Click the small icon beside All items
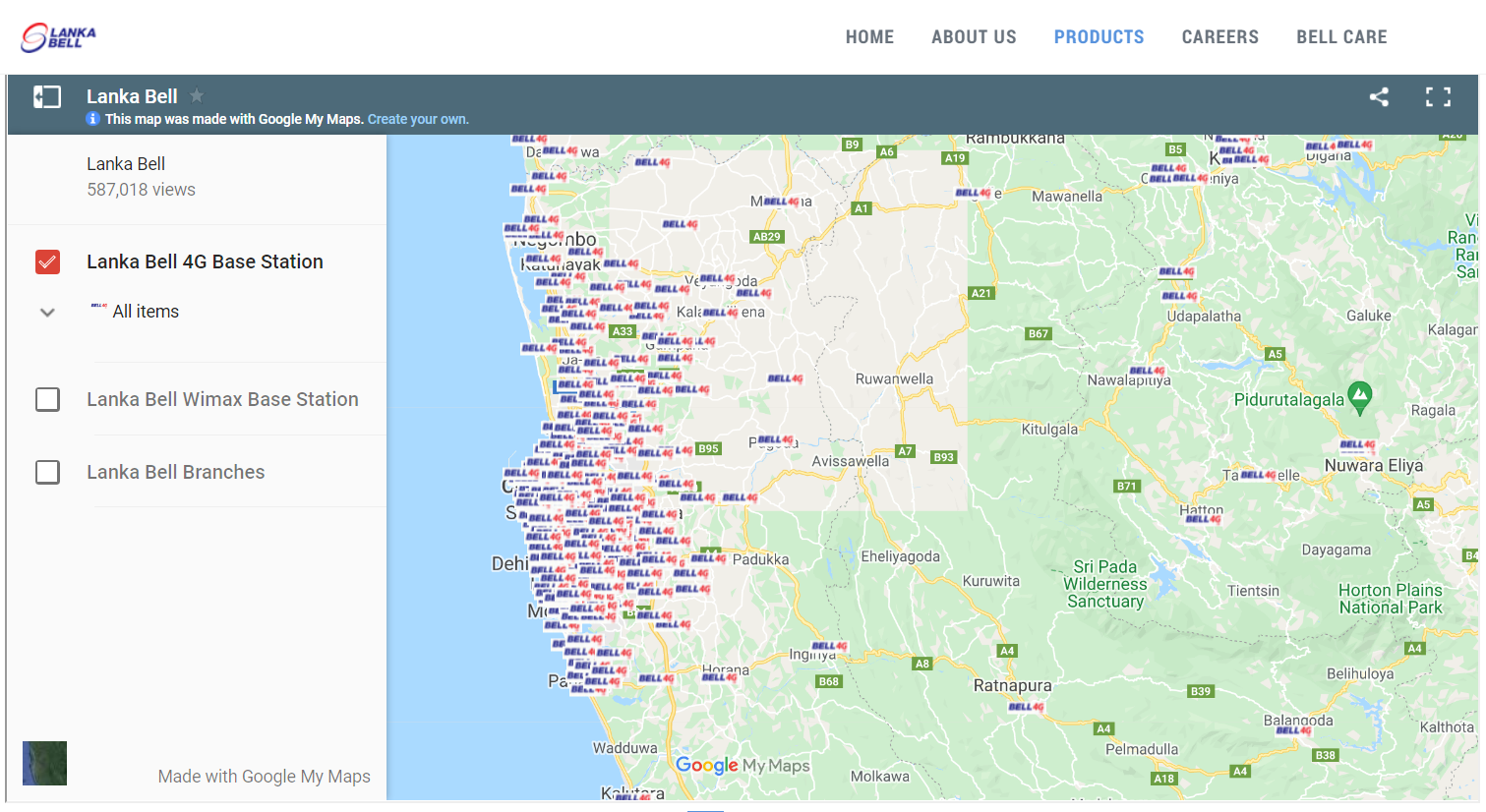This screenshot has height=812, width=1486. pos(98,306)
